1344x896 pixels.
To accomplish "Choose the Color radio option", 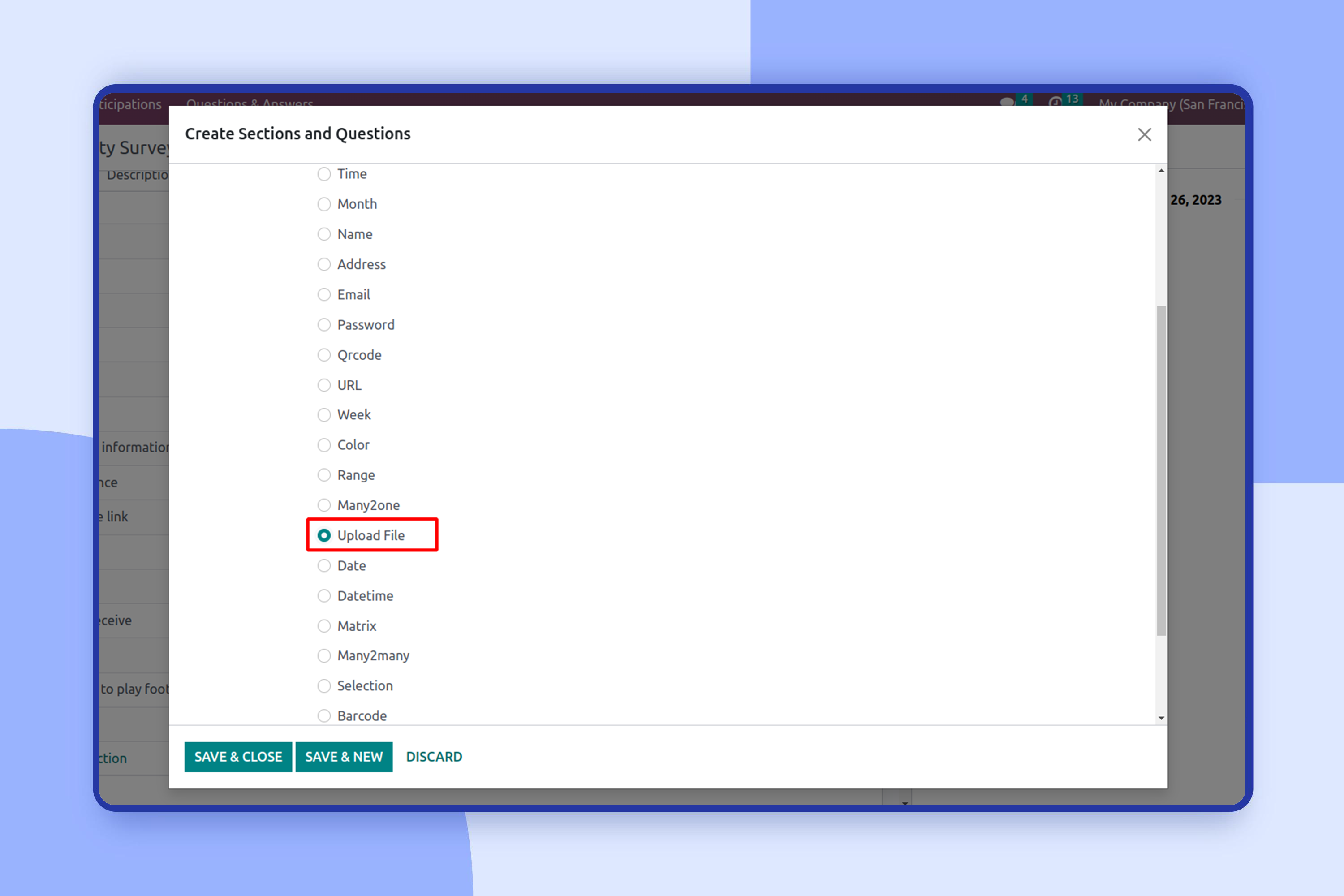I will point(324,444).
